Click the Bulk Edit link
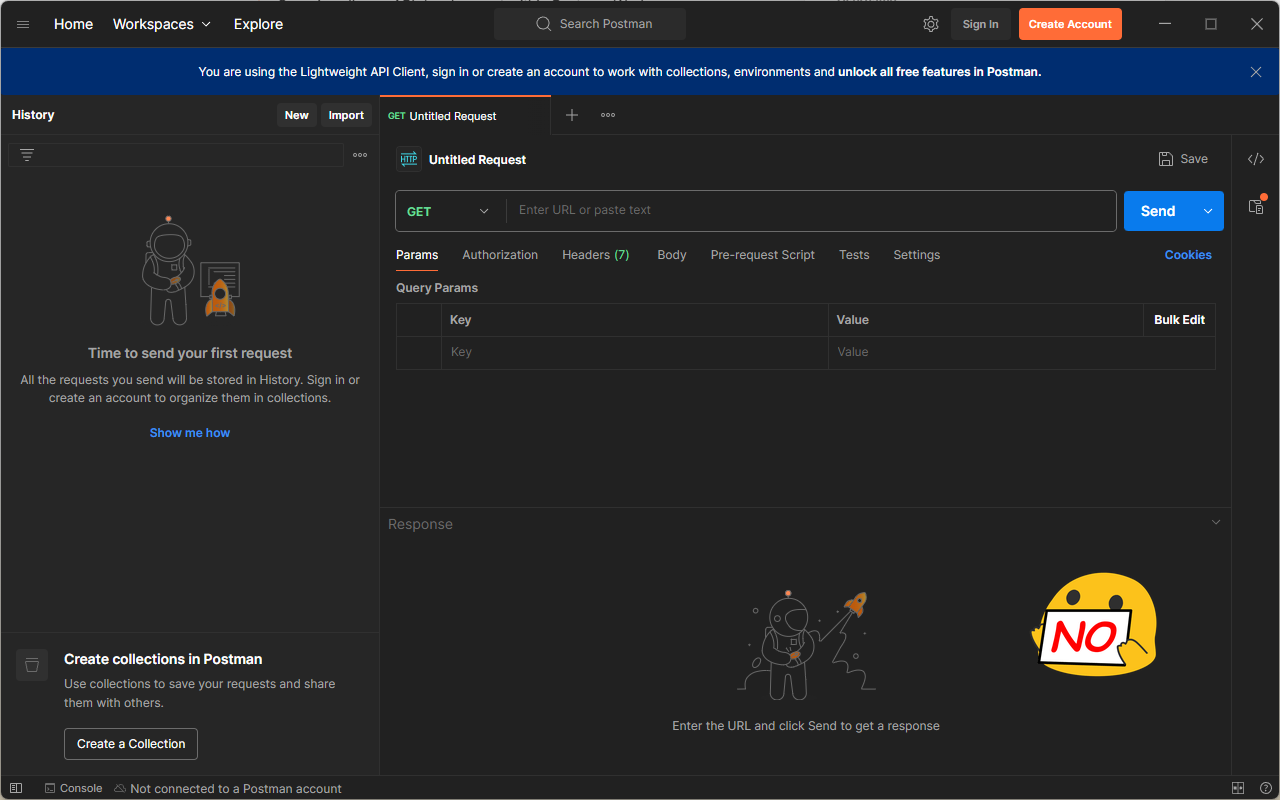The width and height of the screenshot is (1280, 800). point(1180,320)
